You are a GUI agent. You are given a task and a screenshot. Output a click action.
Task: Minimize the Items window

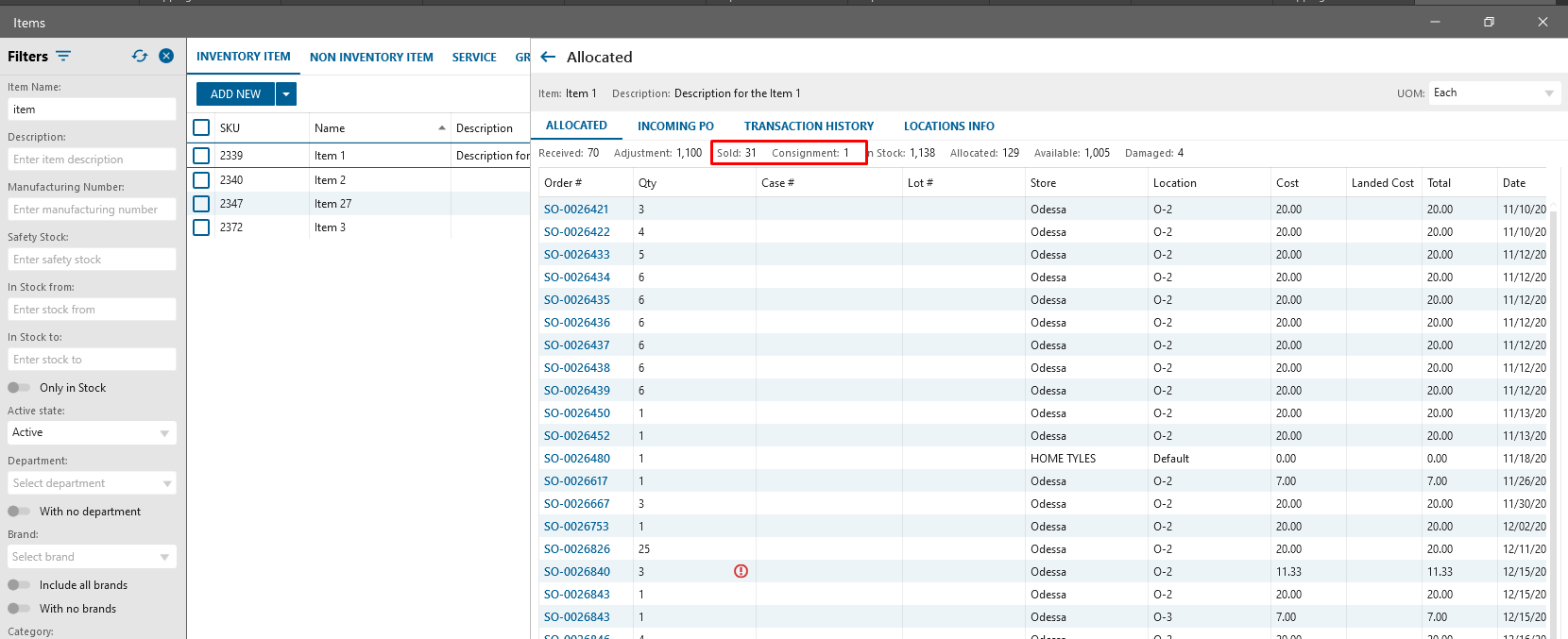click(x=1435, y=22)
